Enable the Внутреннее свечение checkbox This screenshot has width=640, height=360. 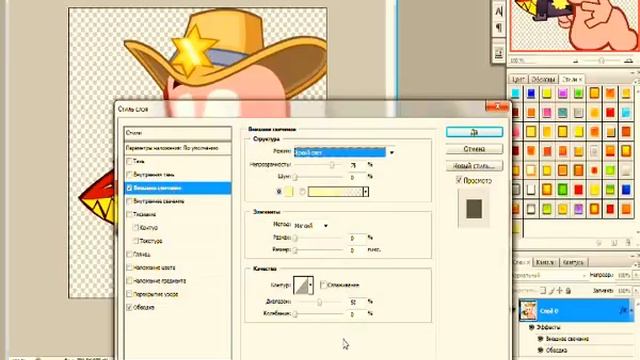point(129,201)
